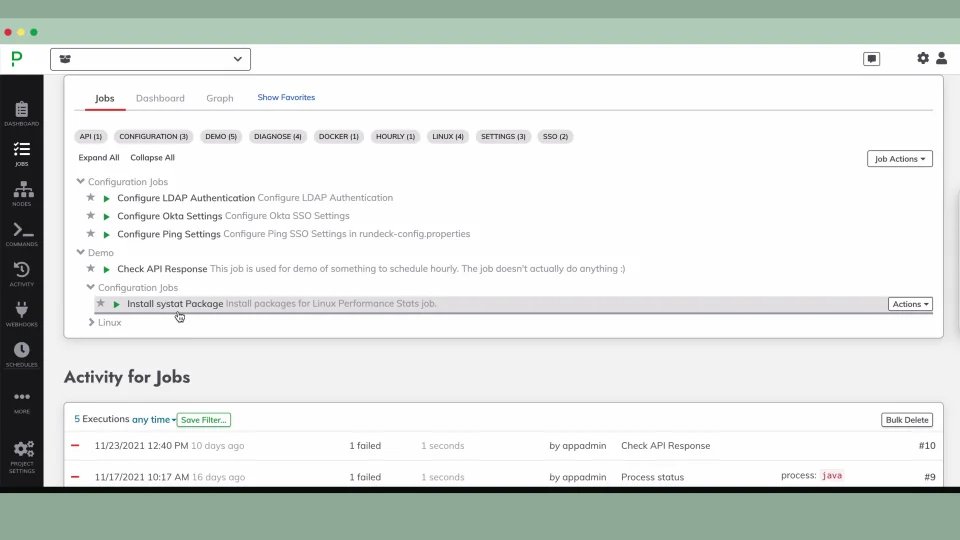Favorite the Check API Response job
Image resolution: width=960 pixels, height=540 pixels.
[91, 268]
